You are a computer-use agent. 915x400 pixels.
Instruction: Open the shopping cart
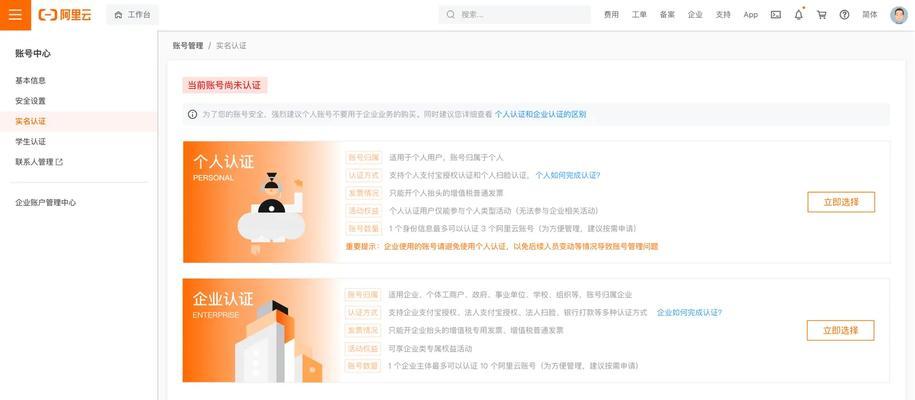click(822, 15)
